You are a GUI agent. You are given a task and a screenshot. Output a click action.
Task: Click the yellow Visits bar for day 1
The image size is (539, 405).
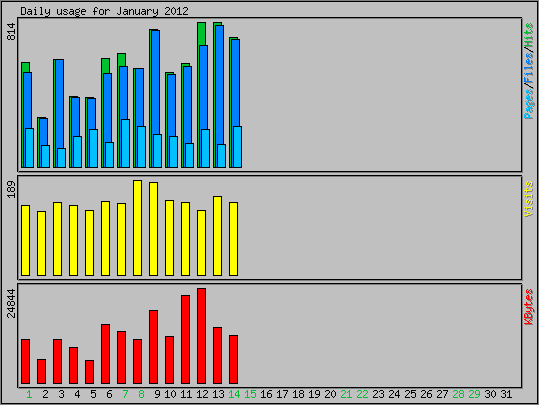click(25, 240)
